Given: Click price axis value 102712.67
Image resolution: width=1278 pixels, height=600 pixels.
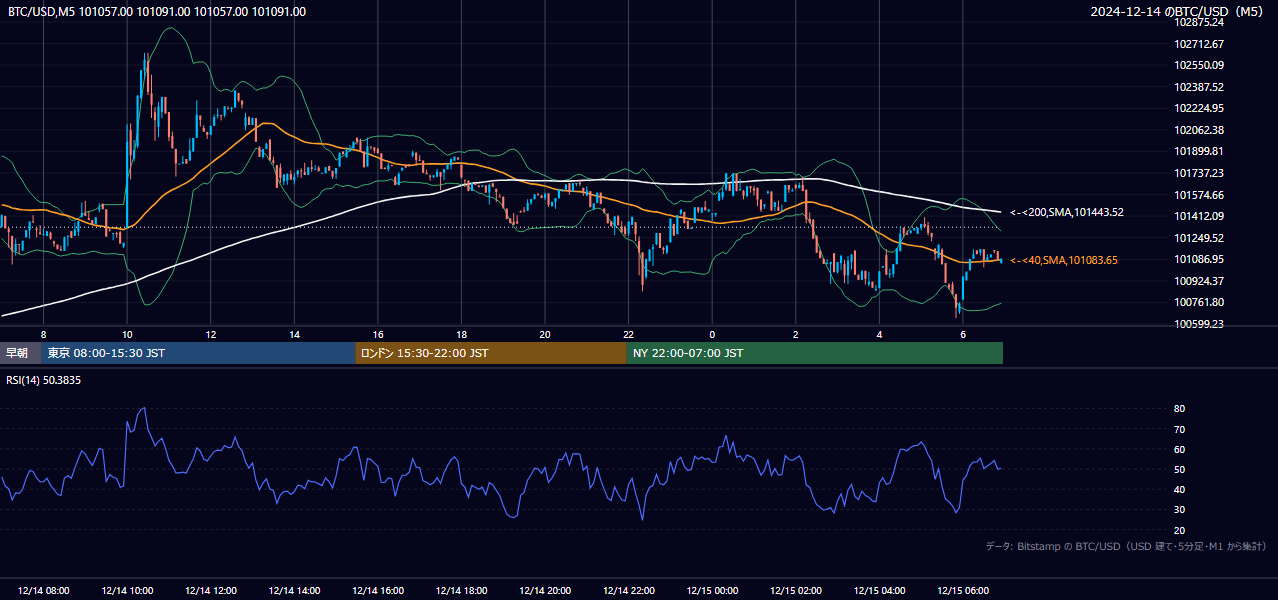Looking at the screenshot, I should [1199, 44].
